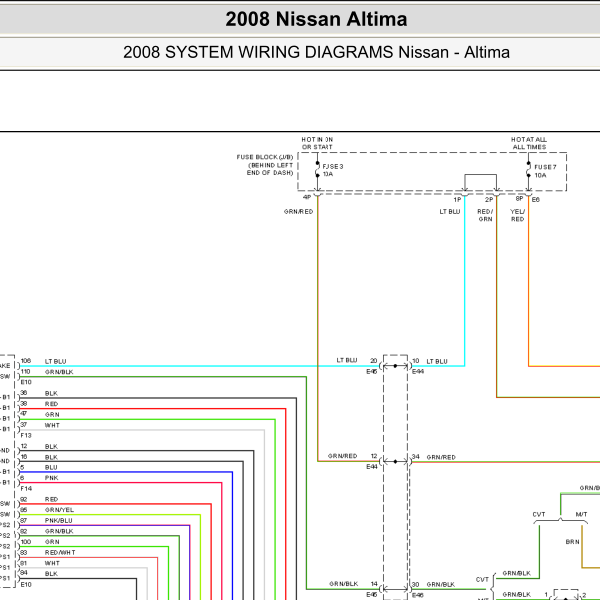
Task: Click the "RED/WHT" wire label
Action: (60, 553)
